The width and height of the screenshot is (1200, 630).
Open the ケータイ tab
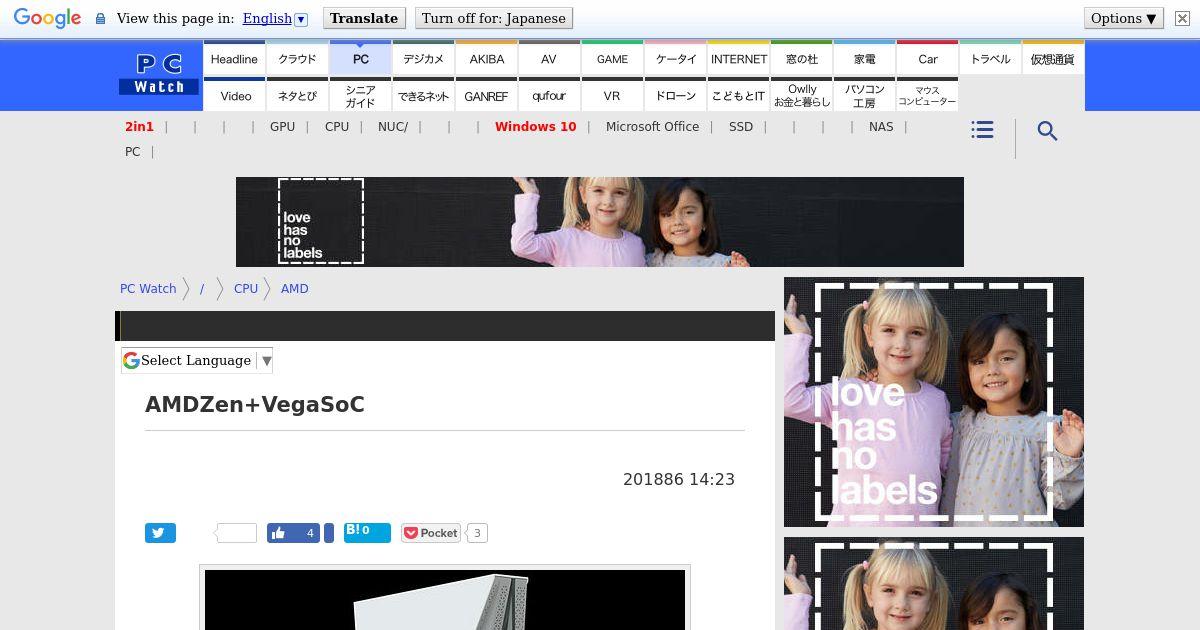676,59
